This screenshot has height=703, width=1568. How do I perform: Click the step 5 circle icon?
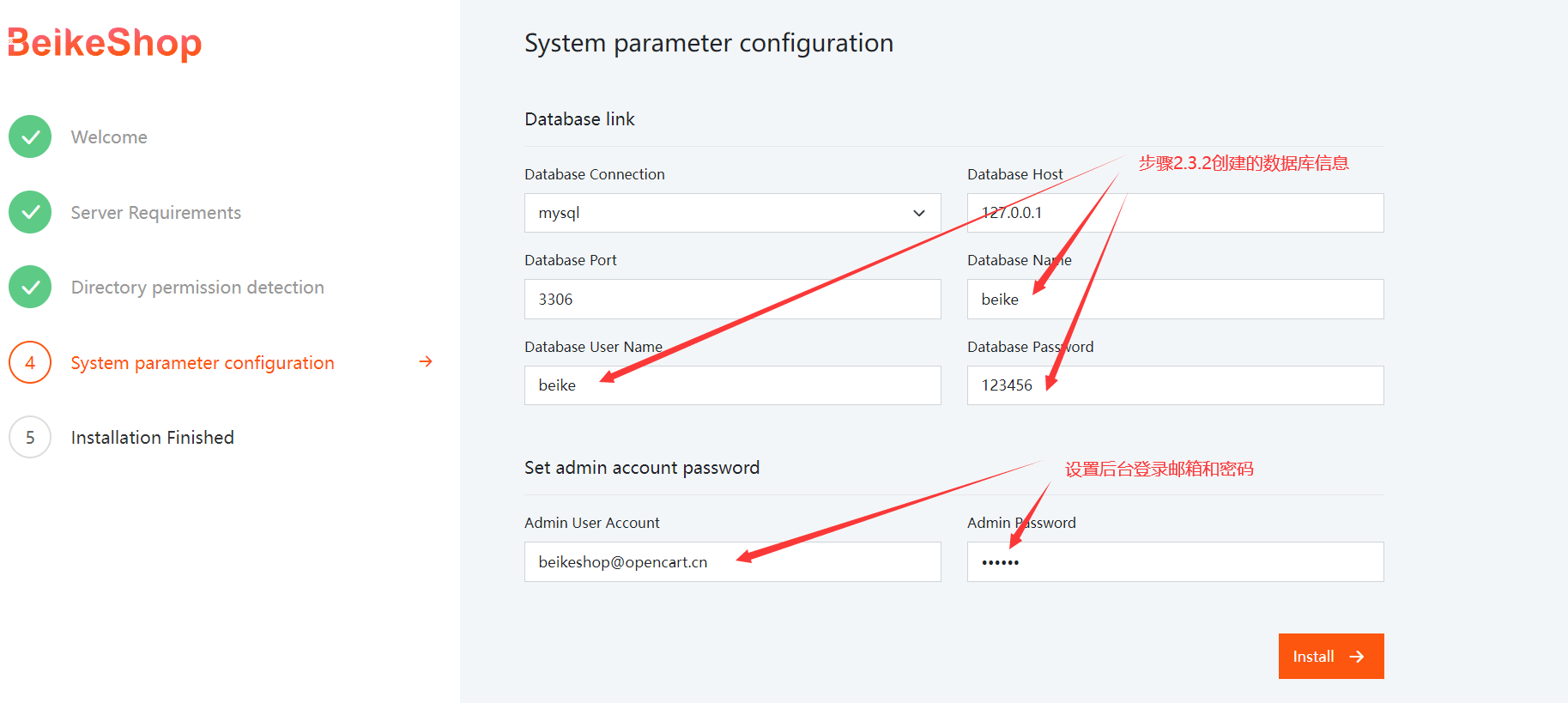click(30, 437)
